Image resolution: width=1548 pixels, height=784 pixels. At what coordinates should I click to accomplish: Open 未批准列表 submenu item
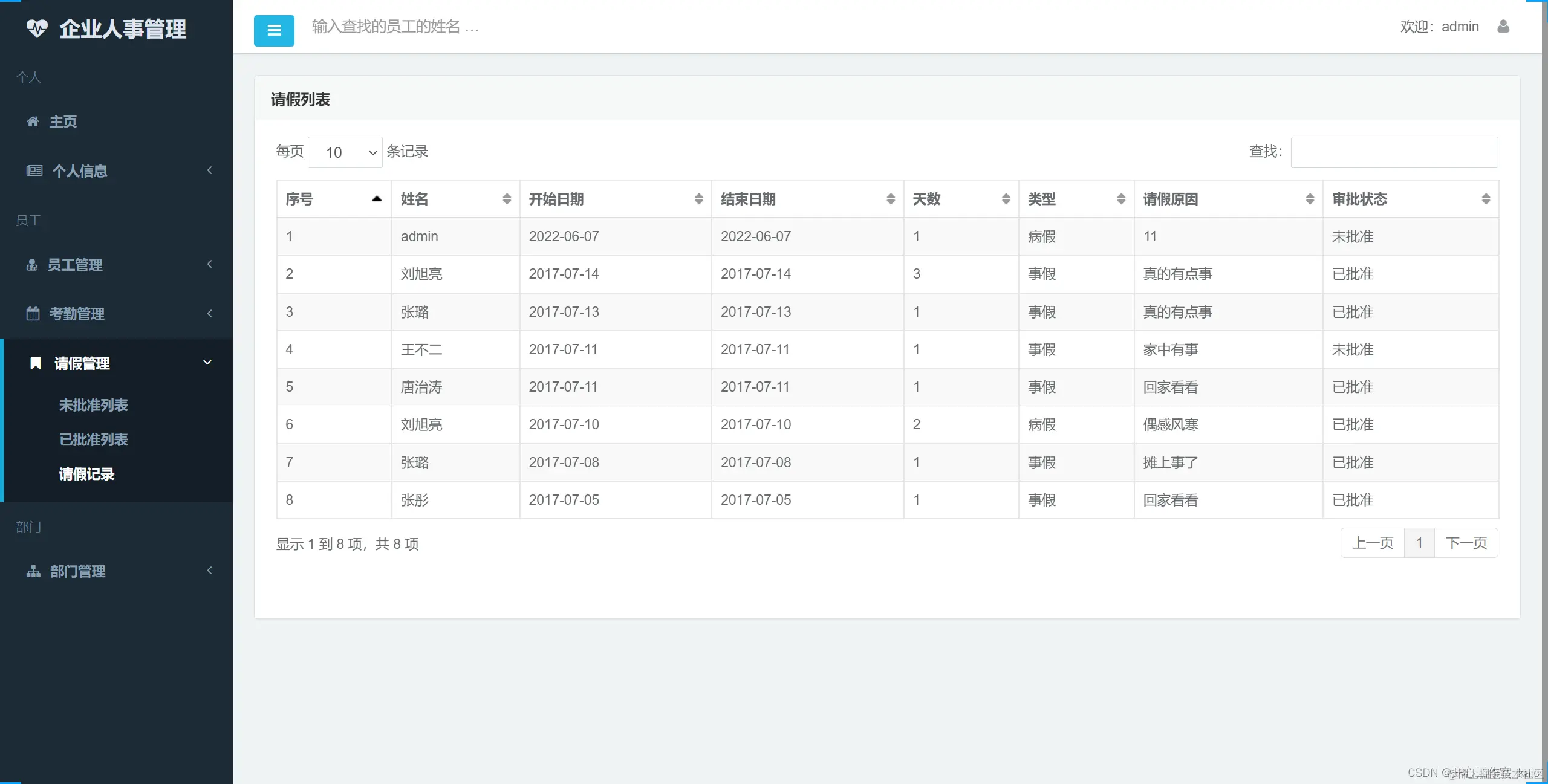coord(94,405)
